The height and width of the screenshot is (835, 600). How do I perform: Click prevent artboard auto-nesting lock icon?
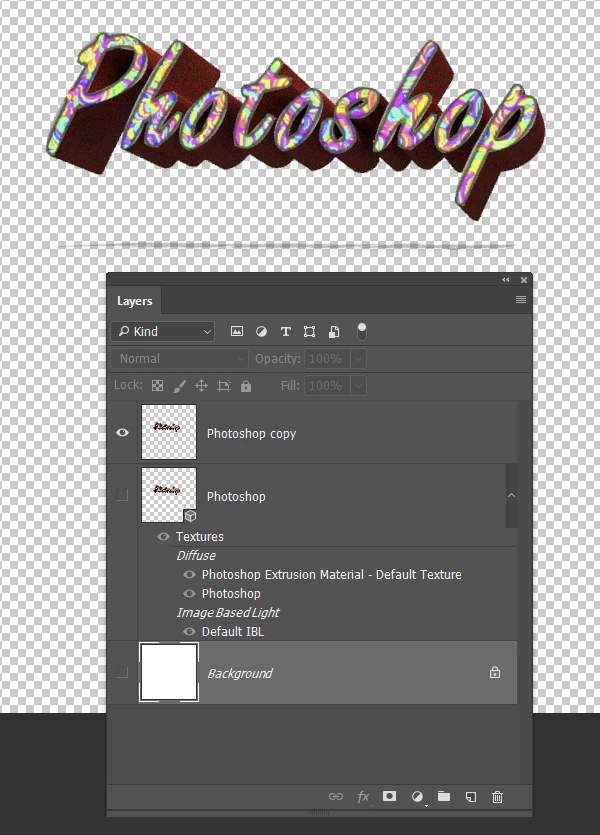[224, 386]
